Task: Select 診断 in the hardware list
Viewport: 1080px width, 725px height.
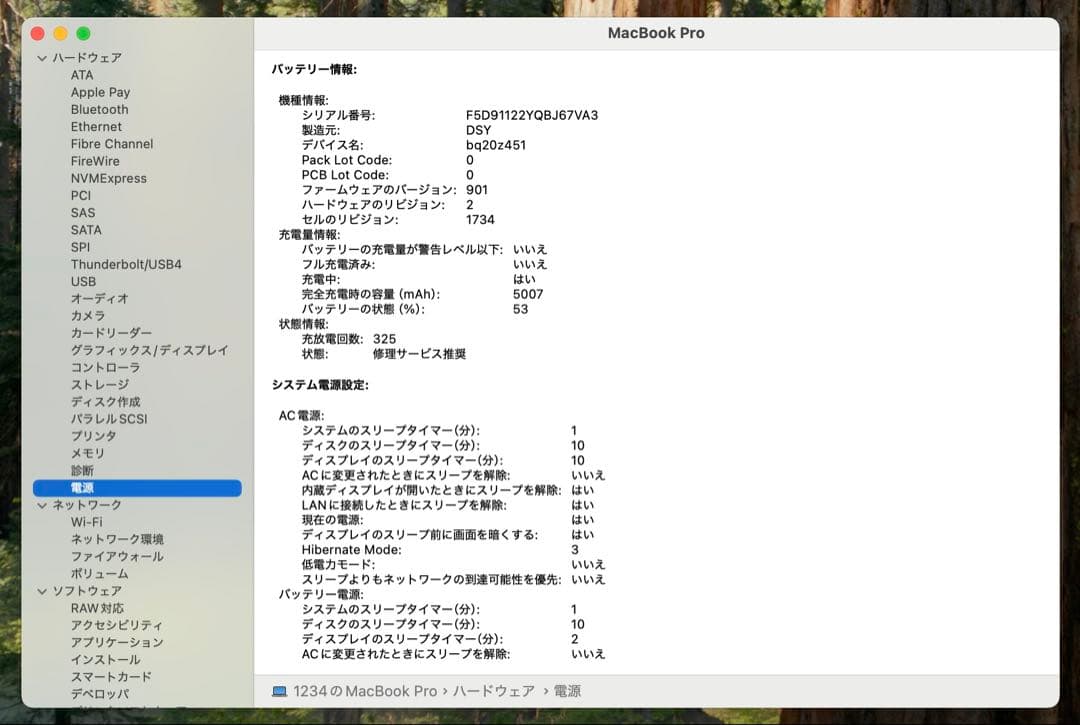Action: pyautogui.click(x=81, y=470)
